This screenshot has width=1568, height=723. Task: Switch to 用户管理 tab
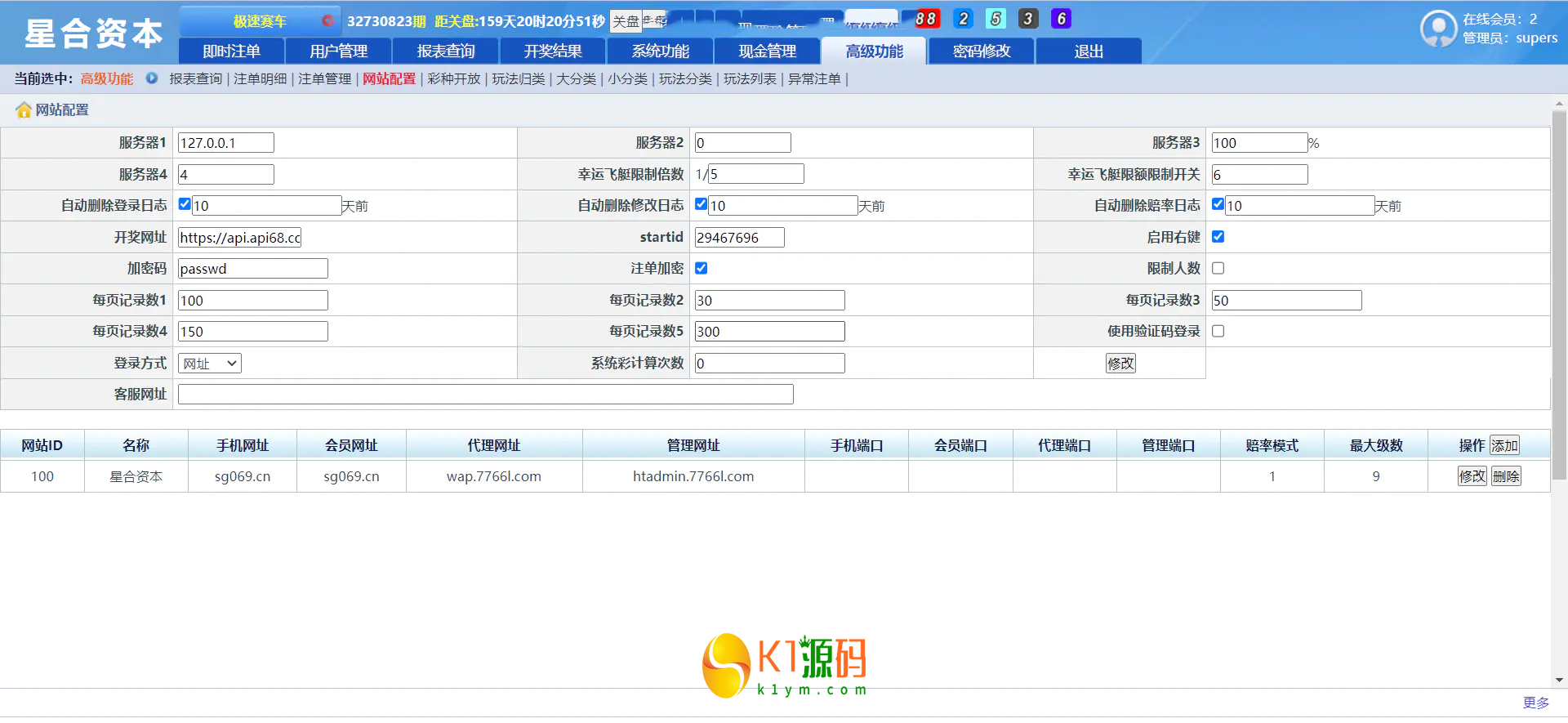[x=338, y=51]
